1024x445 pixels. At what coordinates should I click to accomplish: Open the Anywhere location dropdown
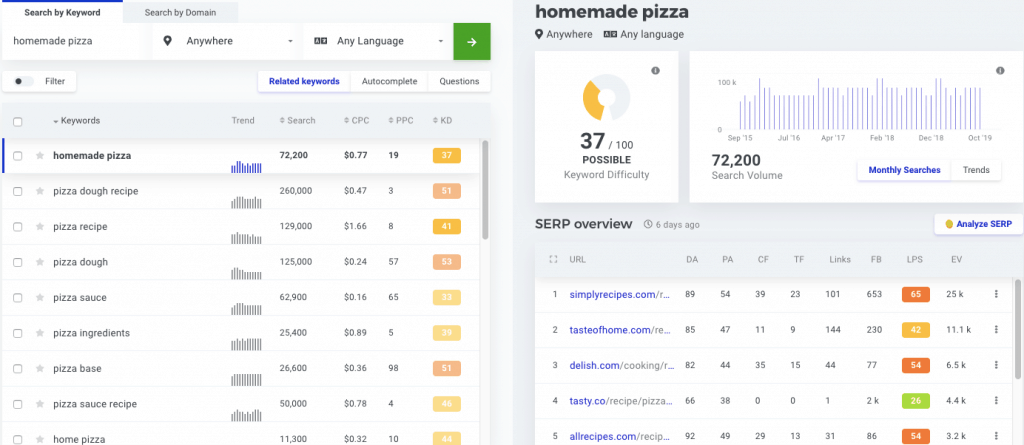(x=228, y=41)
